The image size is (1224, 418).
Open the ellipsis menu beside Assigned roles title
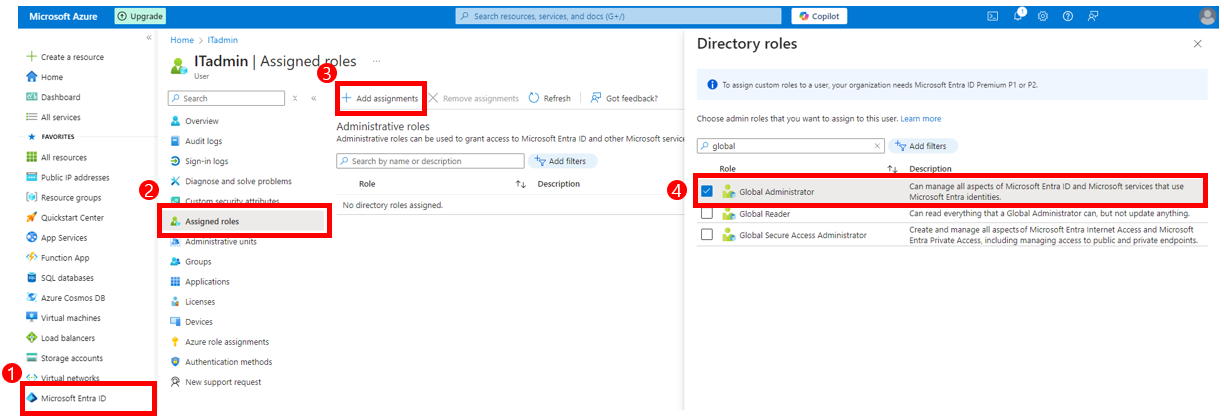[377, 61]
